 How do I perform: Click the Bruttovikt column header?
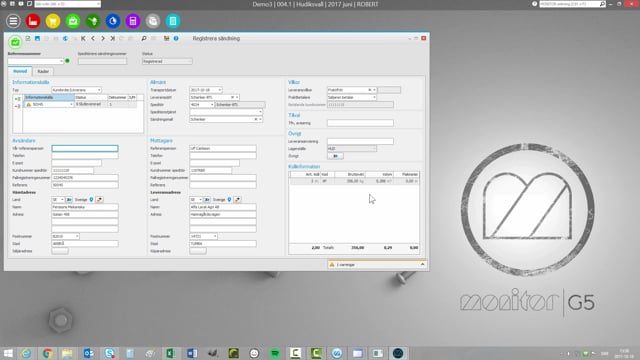click(350, 174)
